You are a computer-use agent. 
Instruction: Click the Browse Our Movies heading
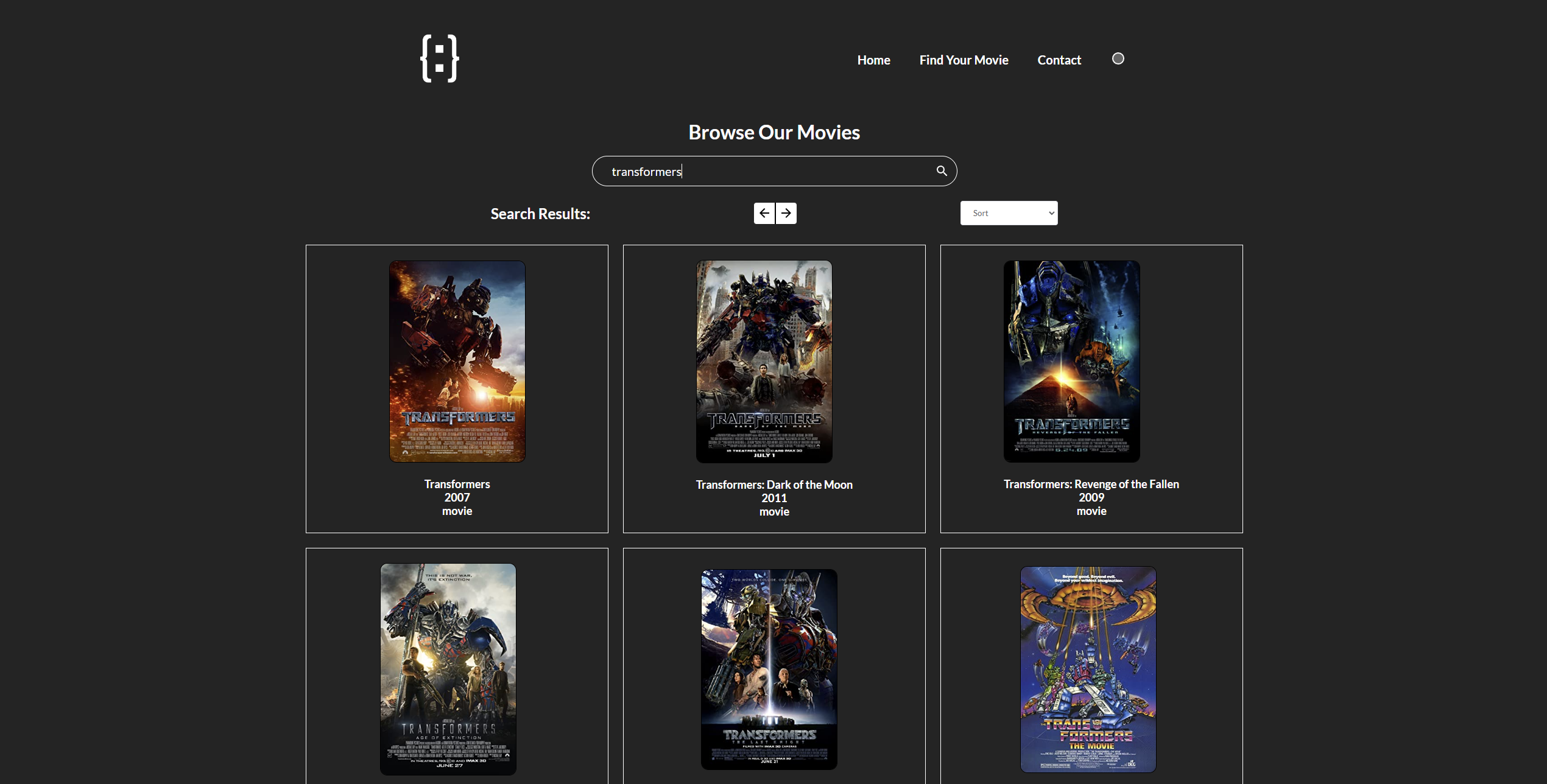774,132
